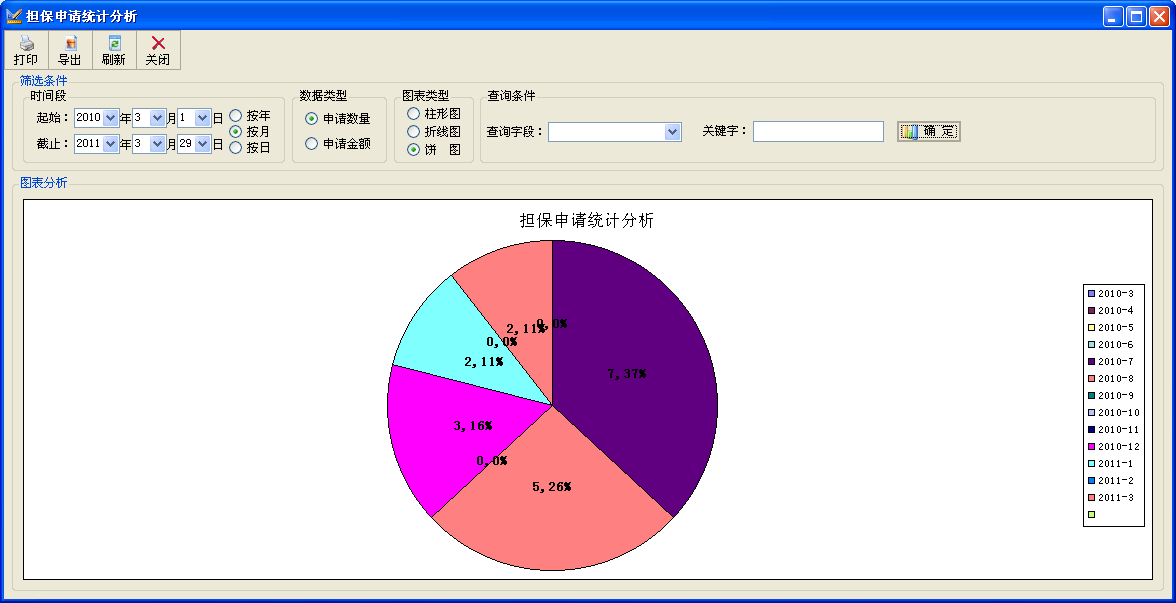Image resolution: width=1176 pixels, height=603 pixels.
Task: Click the chart title 担保申请统计分析
Action: pyautogui.click(x=586, y=220)
